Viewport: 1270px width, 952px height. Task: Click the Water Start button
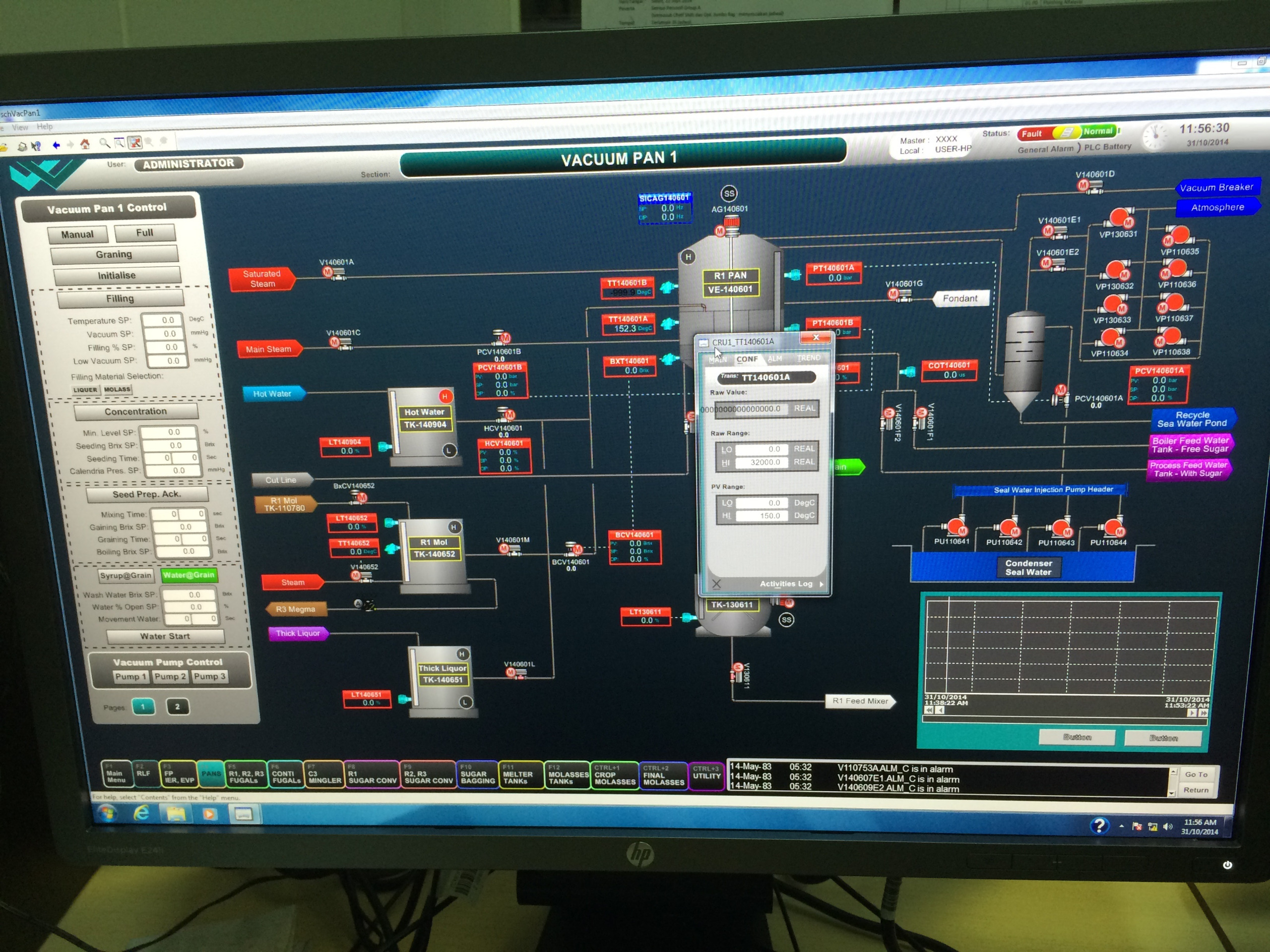coord(165,636)
